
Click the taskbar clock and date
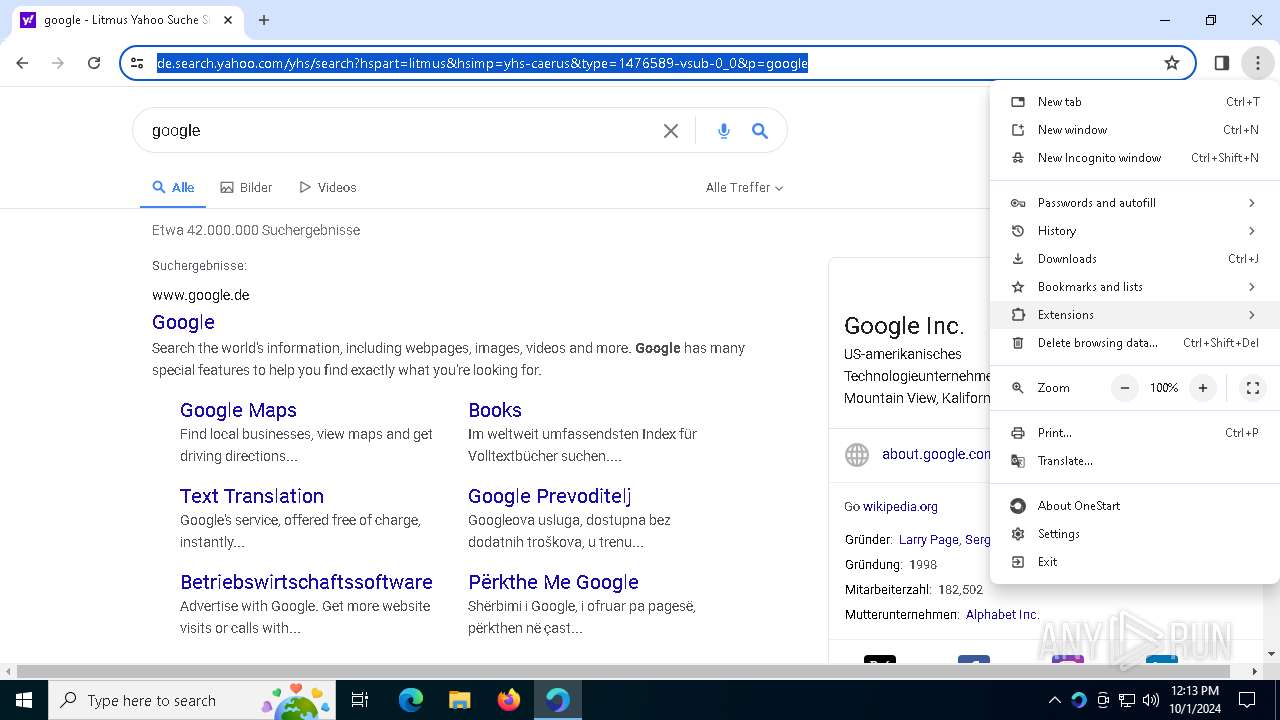[1194, 700]
